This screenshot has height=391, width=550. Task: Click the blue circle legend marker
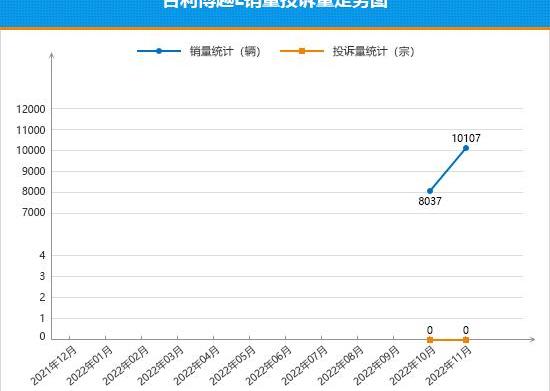(x=159, y=51)
